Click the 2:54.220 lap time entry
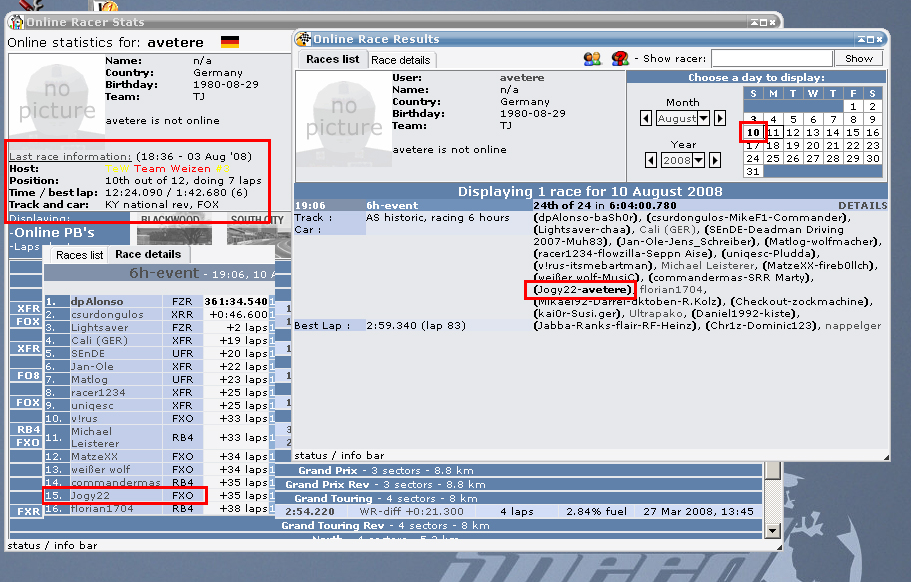 coord(310,512)
